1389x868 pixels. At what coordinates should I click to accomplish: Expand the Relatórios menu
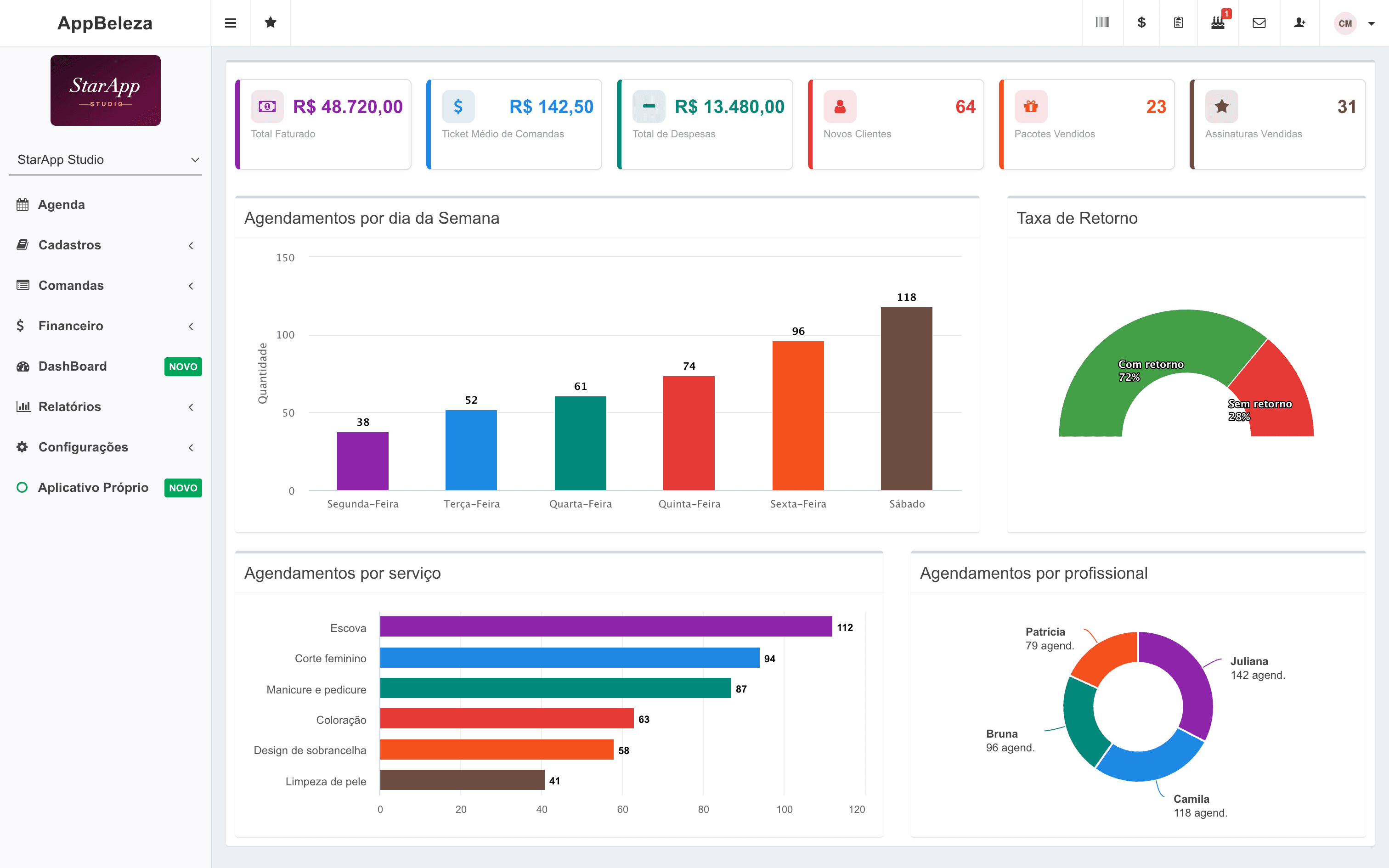(106, 406)
